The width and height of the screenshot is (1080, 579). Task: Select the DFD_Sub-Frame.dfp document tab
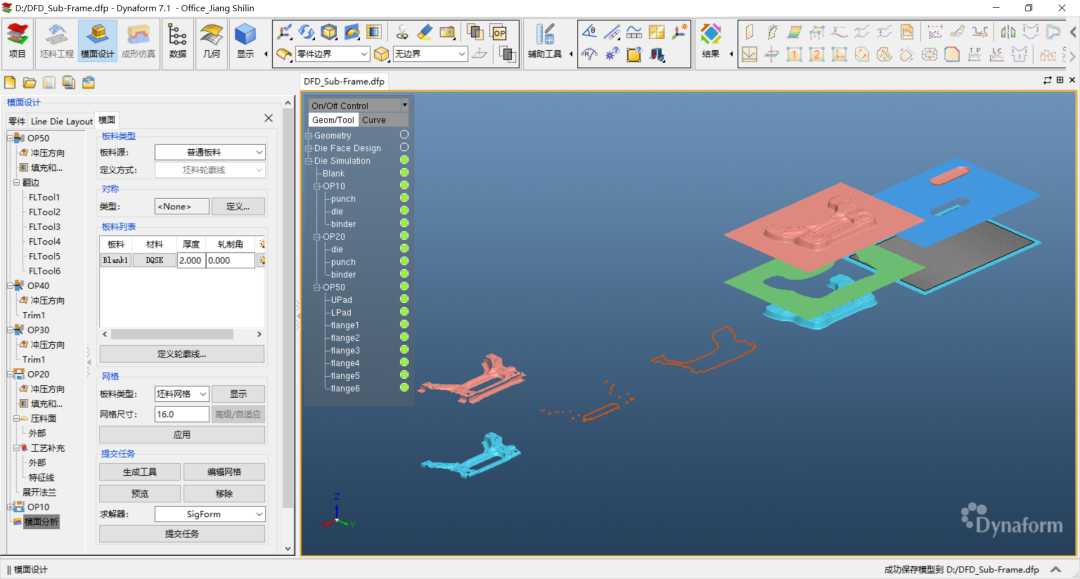[x=344, y=81]
